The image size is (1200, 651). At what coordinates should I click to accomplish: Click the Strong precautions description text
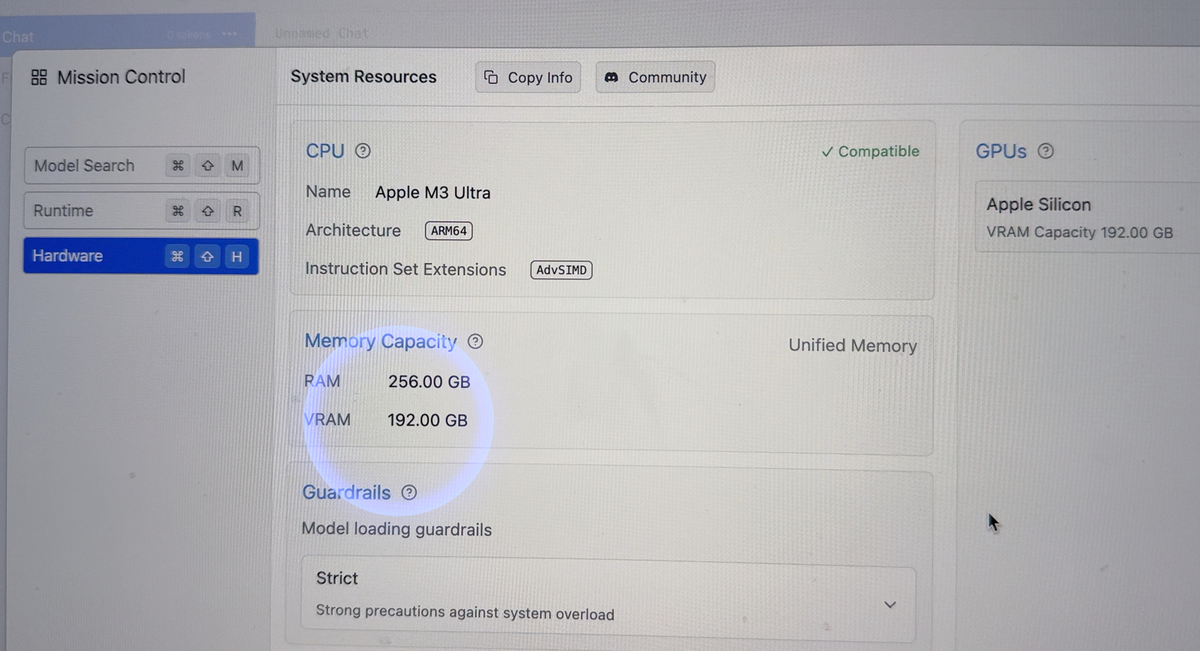(465, 613)
